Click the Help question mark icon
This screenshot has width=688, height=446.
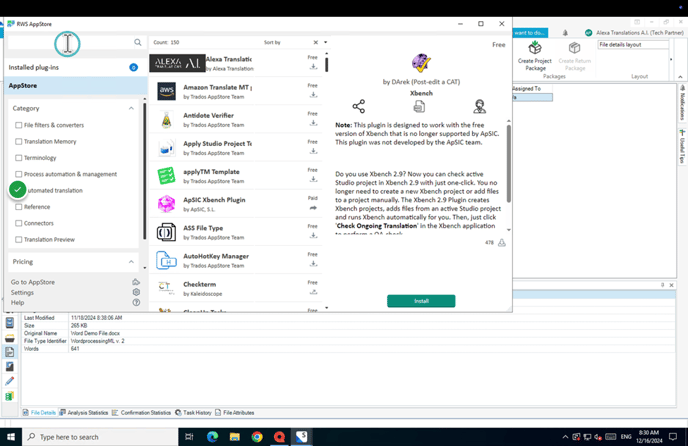(136, 302)
